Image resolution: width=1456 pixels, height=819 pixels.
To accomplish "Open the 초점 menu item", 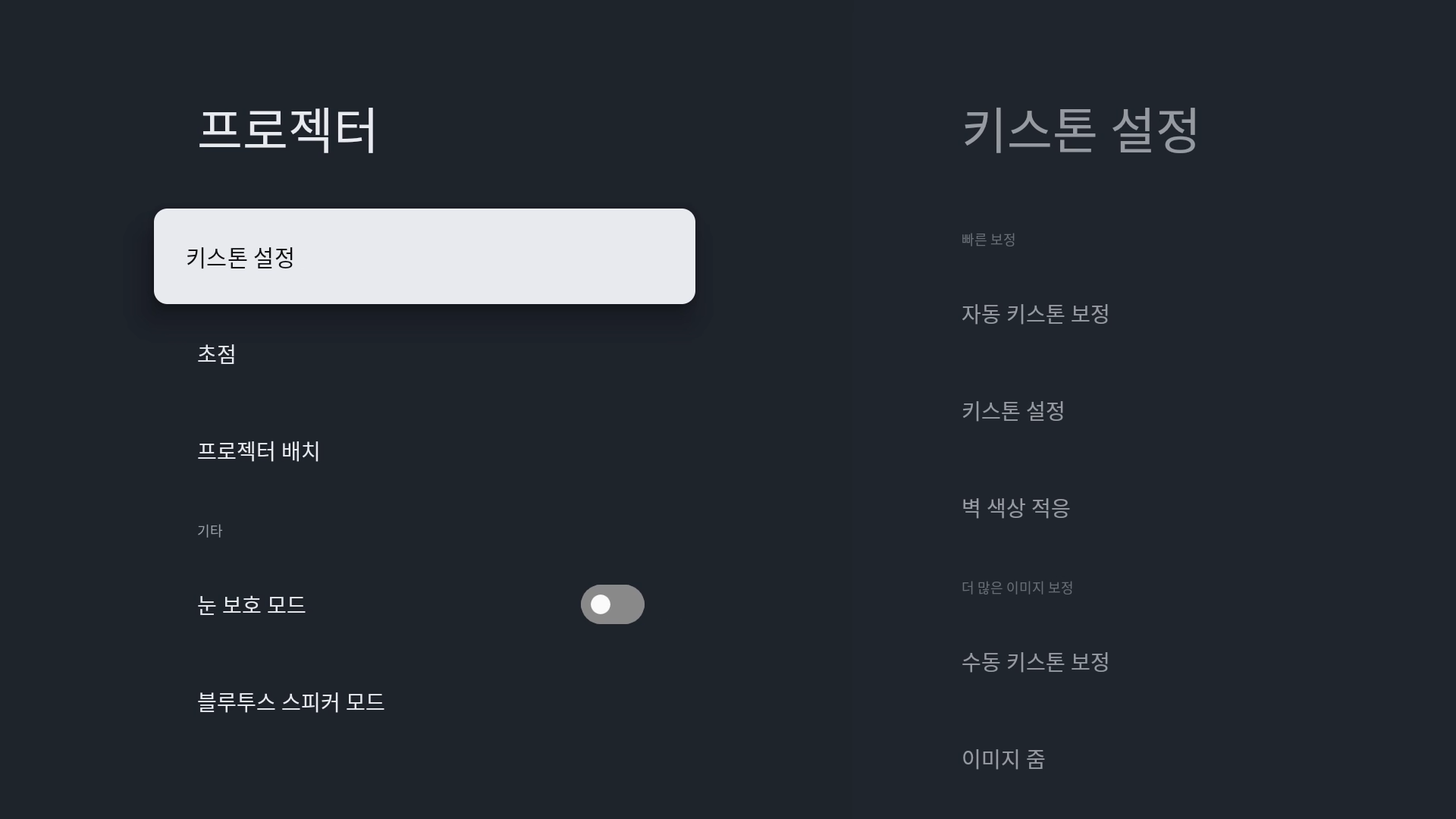I will point(217,354).
